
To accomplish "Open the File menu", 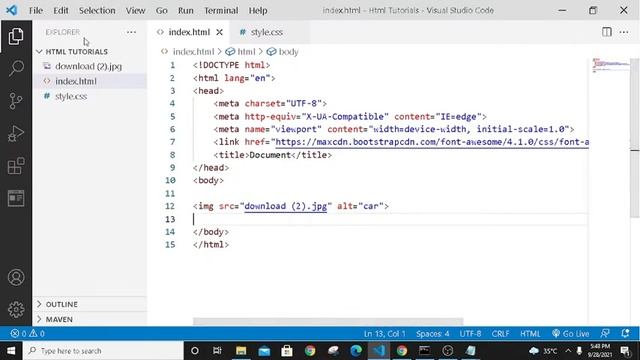I will click(36, 10).
